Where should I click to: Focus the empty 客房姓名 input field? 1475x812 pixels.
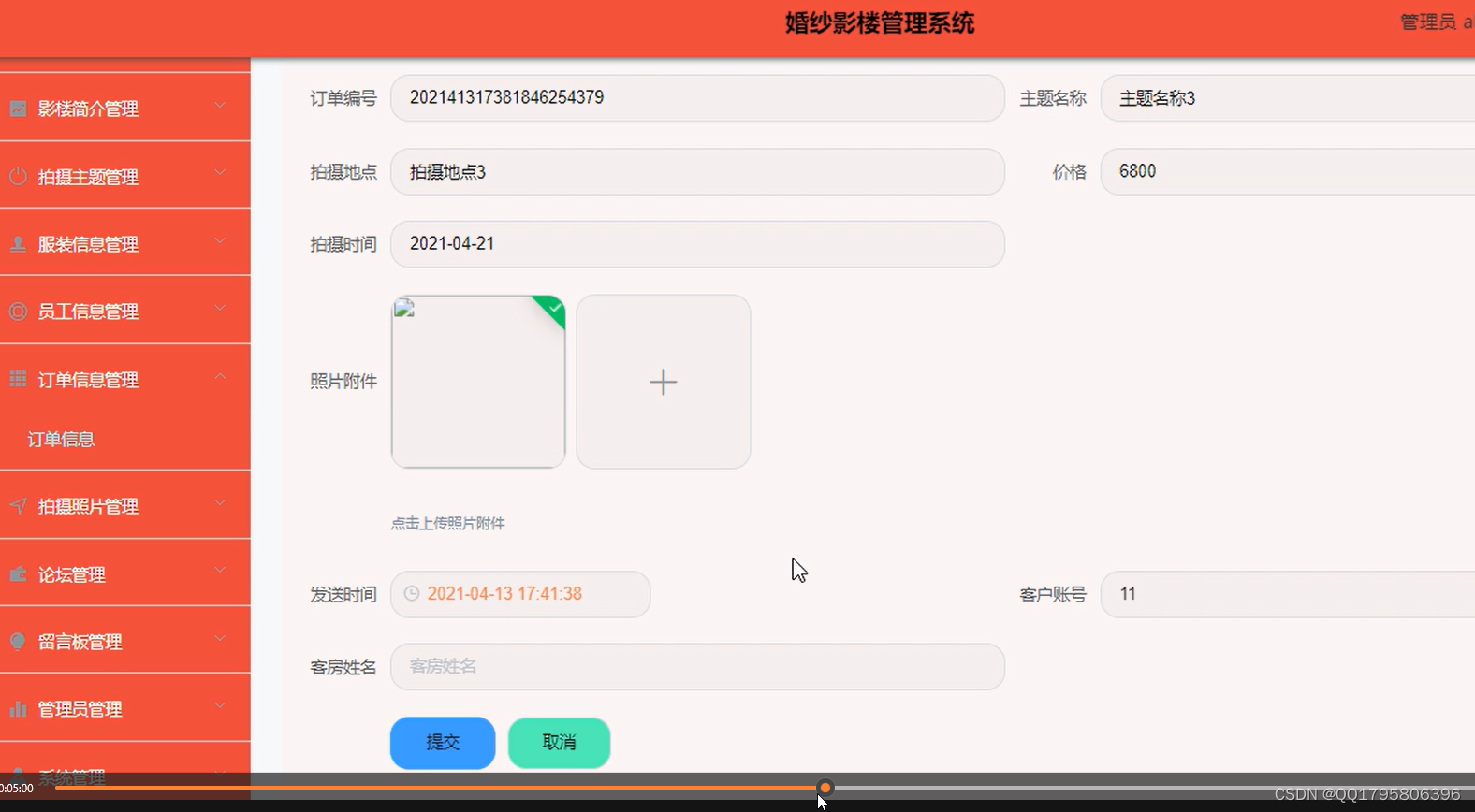pyautogui.click(x=697, y=667)
